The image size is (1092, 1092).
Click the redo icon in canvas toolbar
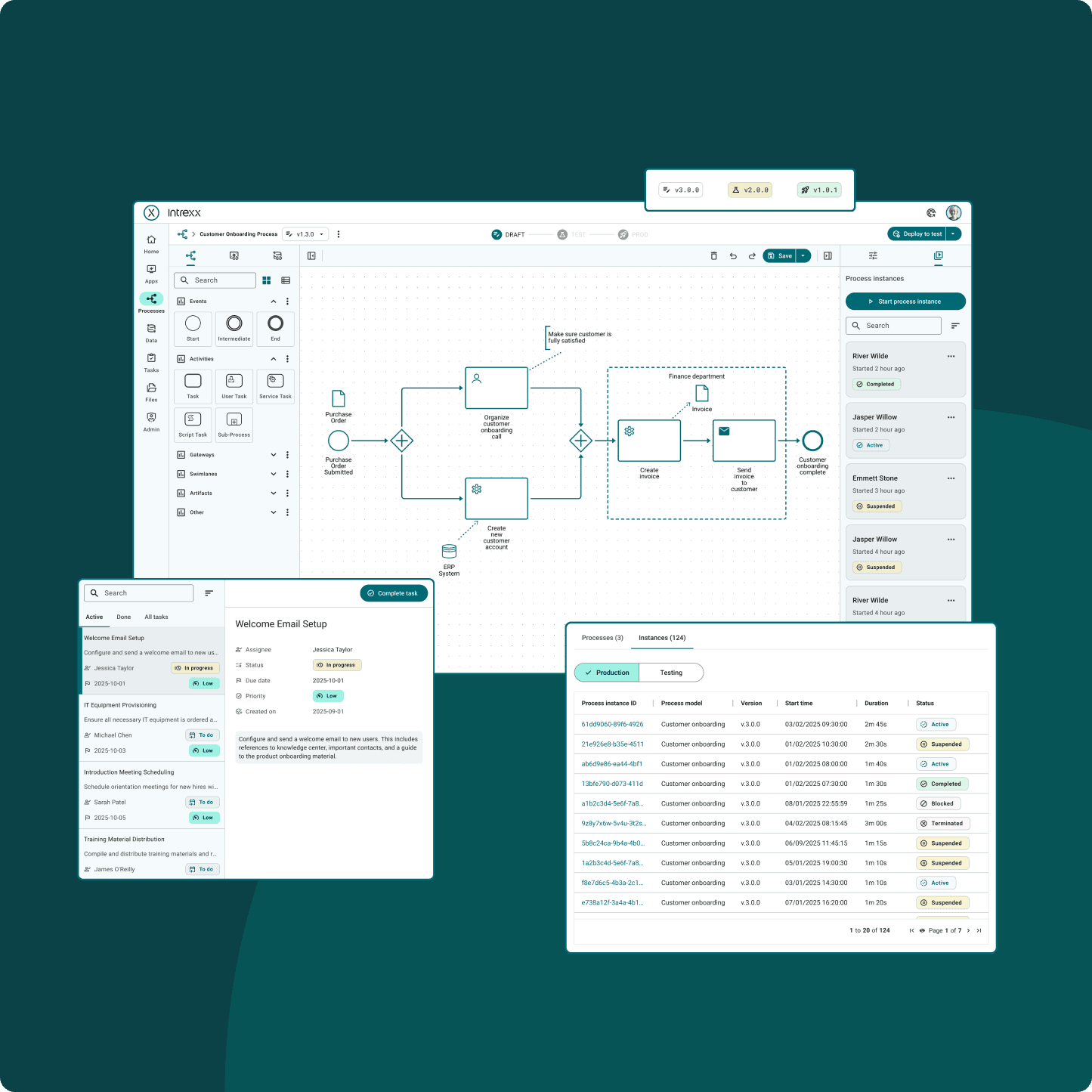[752, 256]
